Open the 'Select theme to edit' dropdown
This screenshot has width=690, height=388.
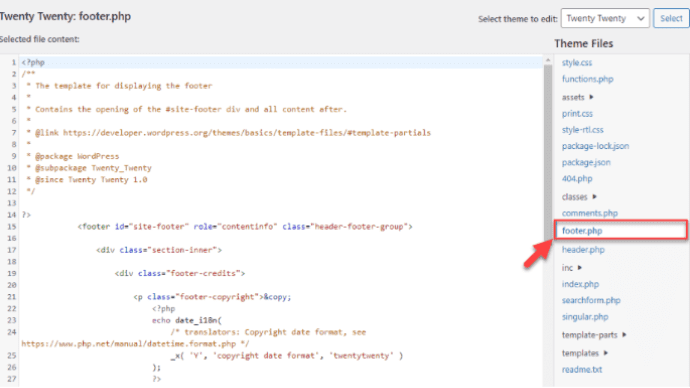click(x=605, y=18)
